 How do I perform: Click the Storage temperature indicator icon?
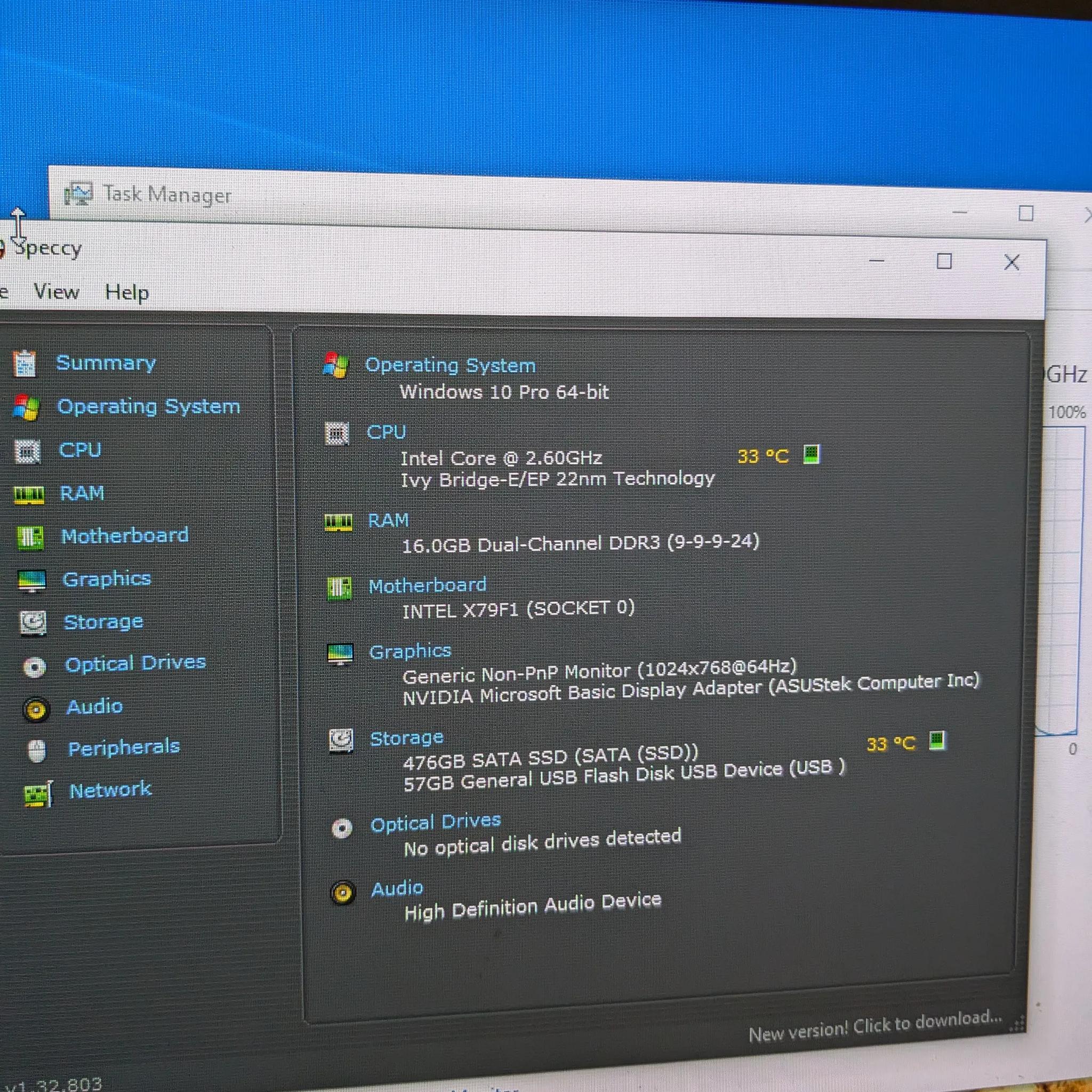(937, 740)
